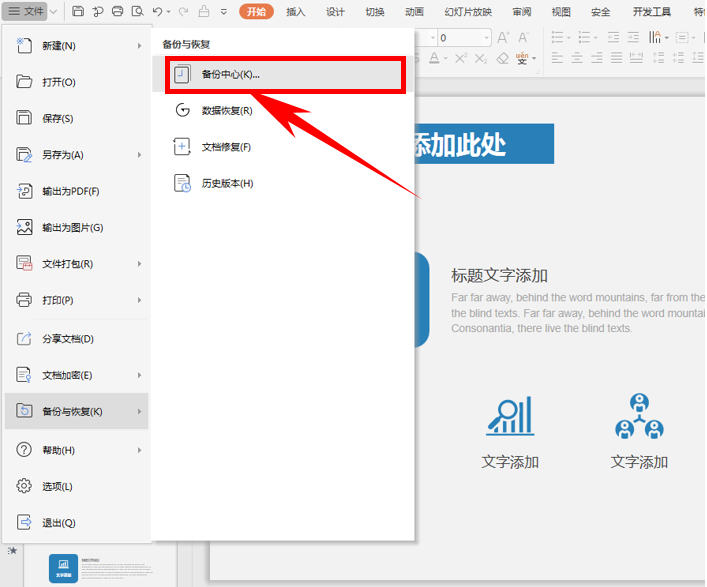Viewport: 707px width, 587px height.
Task: Click the Undo arrow icon
Action: point(157,11)
